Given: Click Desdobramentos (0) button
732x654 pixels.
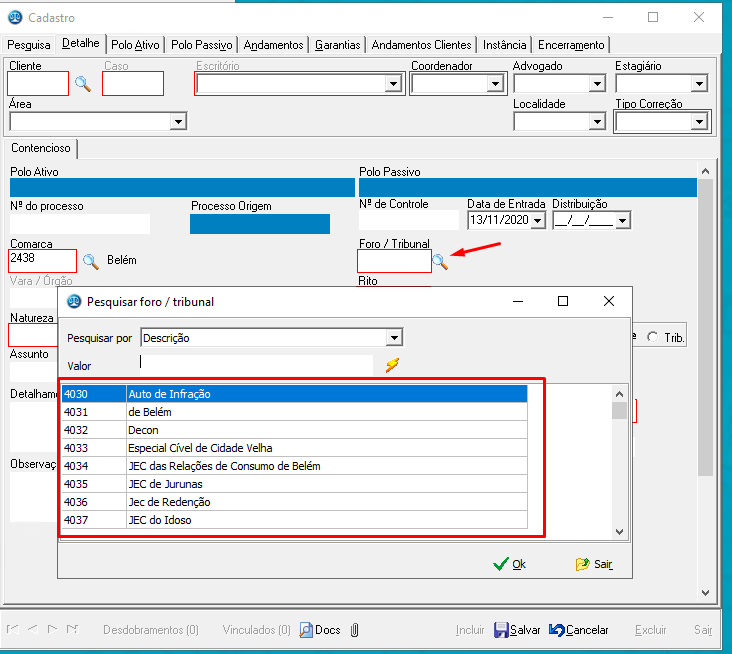Looking at the screenshot, I should coord(151,630).
